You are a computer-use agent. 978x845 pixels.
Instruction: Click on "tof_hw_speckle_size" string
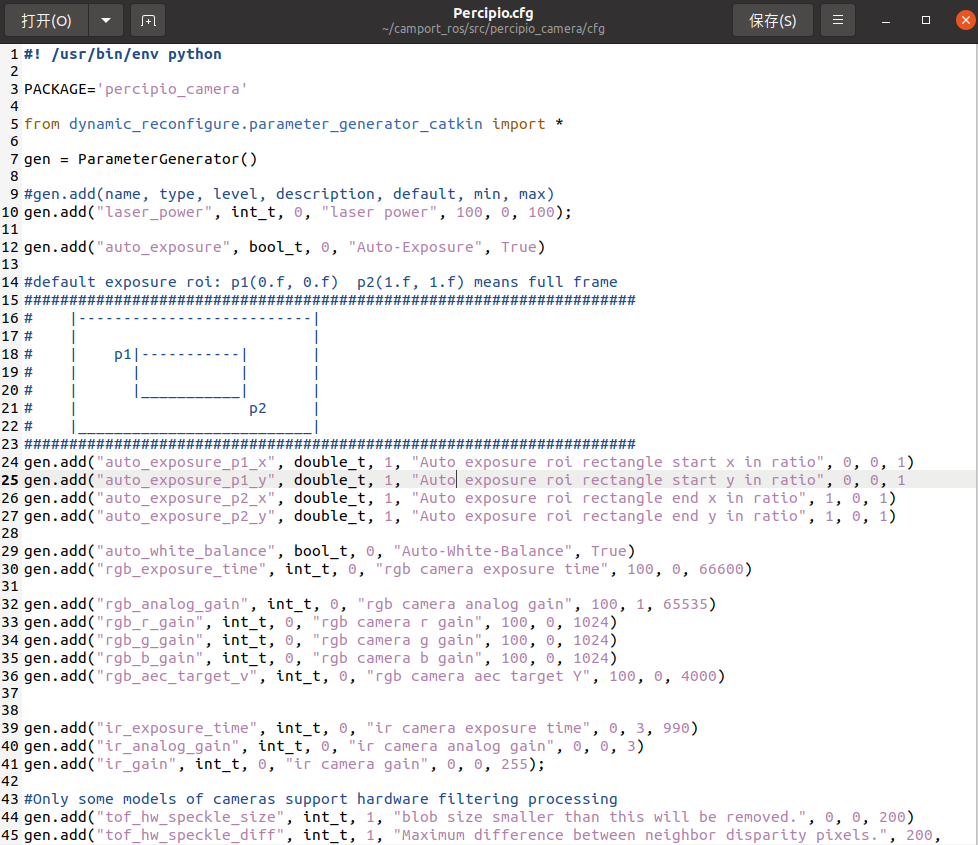(x=190, y=818)
